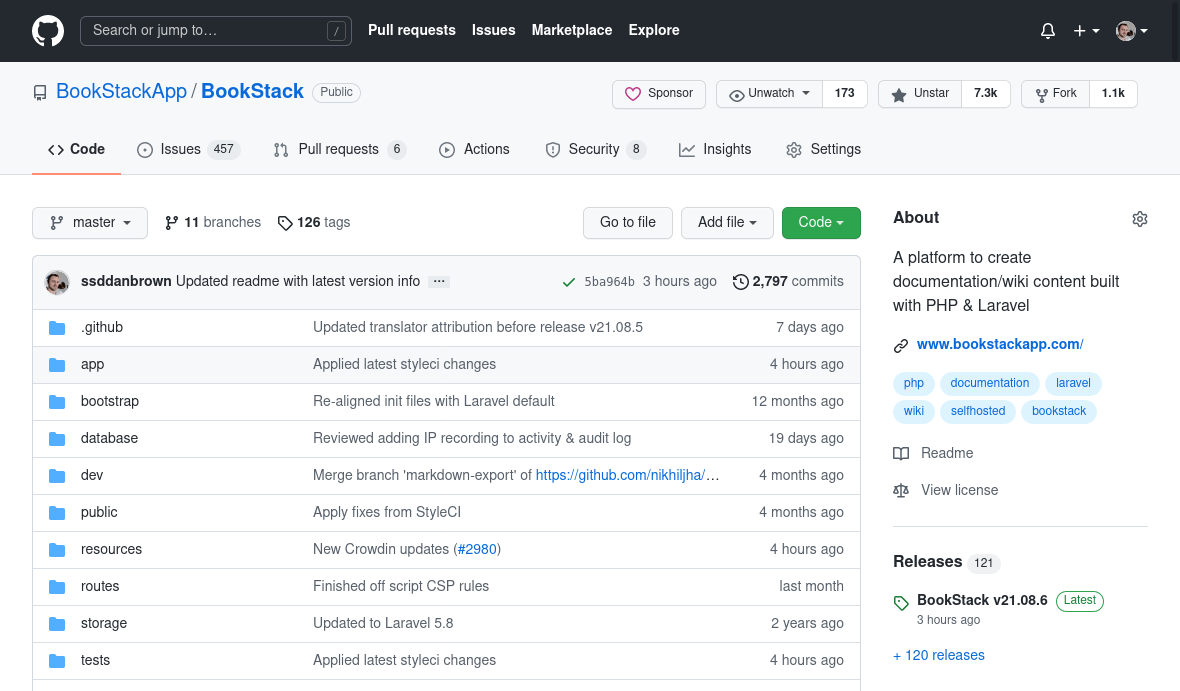This screenshot has width=1180, height=691.
Task: Open the Readme link
Action: coord(933,453)
